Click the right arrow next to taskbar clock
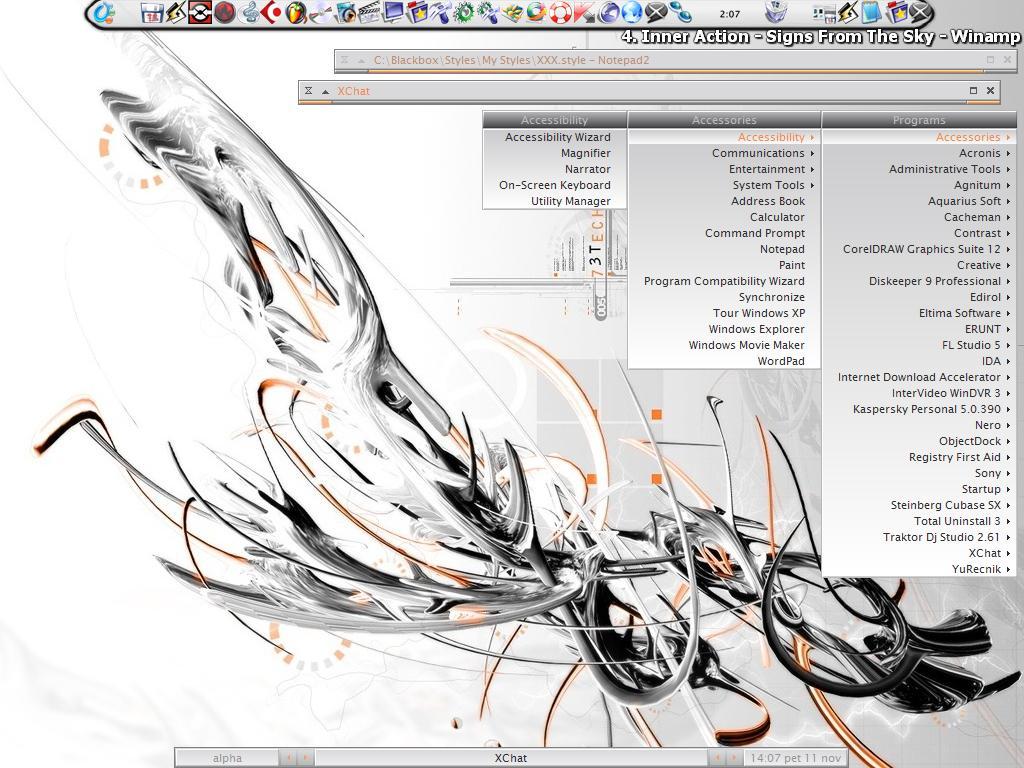This screenshot has height=768, width=1024. (x=733, y=758)
